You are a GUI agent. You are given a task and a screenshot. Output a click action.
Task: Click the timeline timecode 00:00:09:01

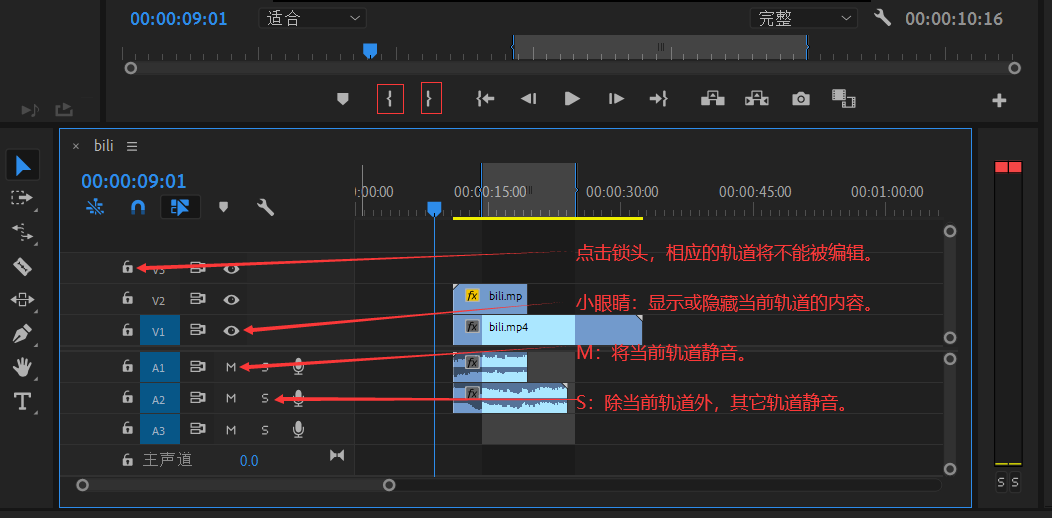coord(134,181)
